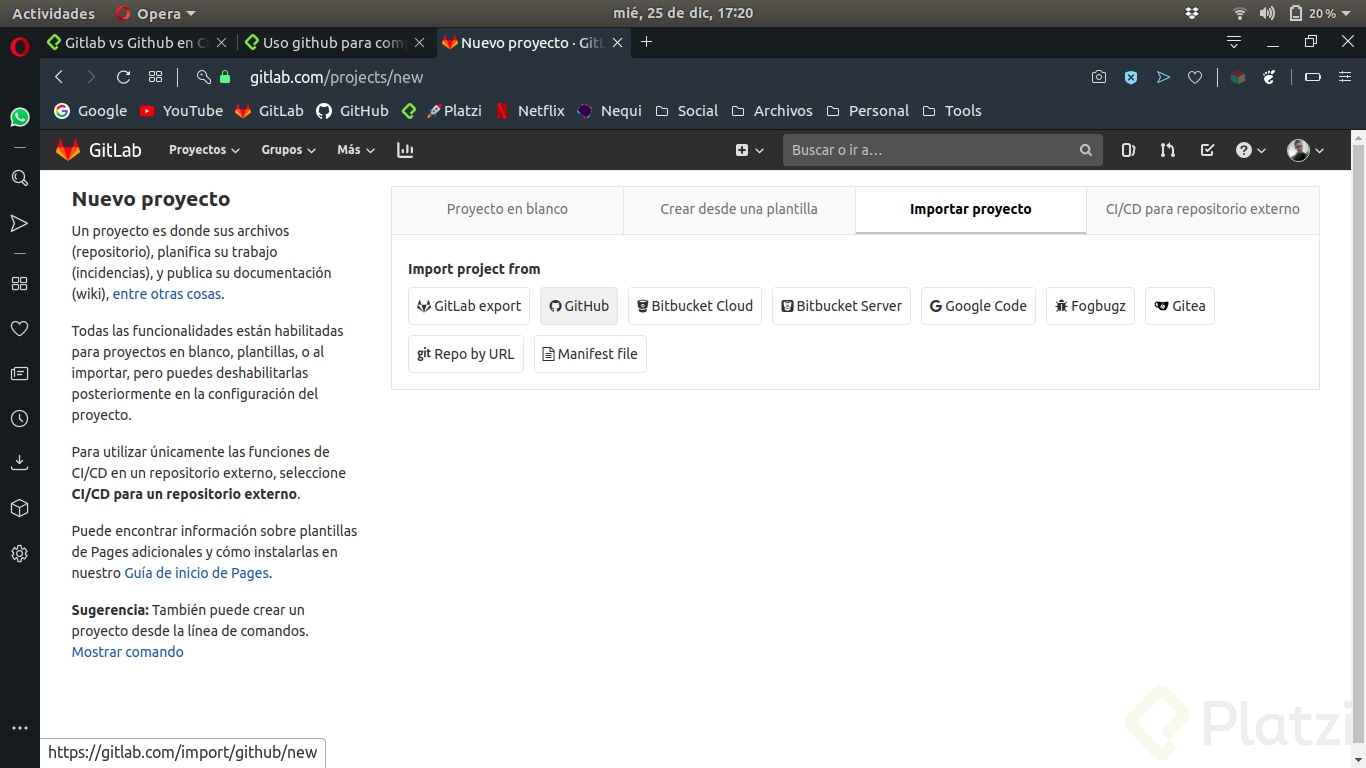Image resolution: width=1366 pixels, height=768 pixels.
Task: Take a snapshot with the camera icon
Action: pyautogui.click(x=1099, y=77)
